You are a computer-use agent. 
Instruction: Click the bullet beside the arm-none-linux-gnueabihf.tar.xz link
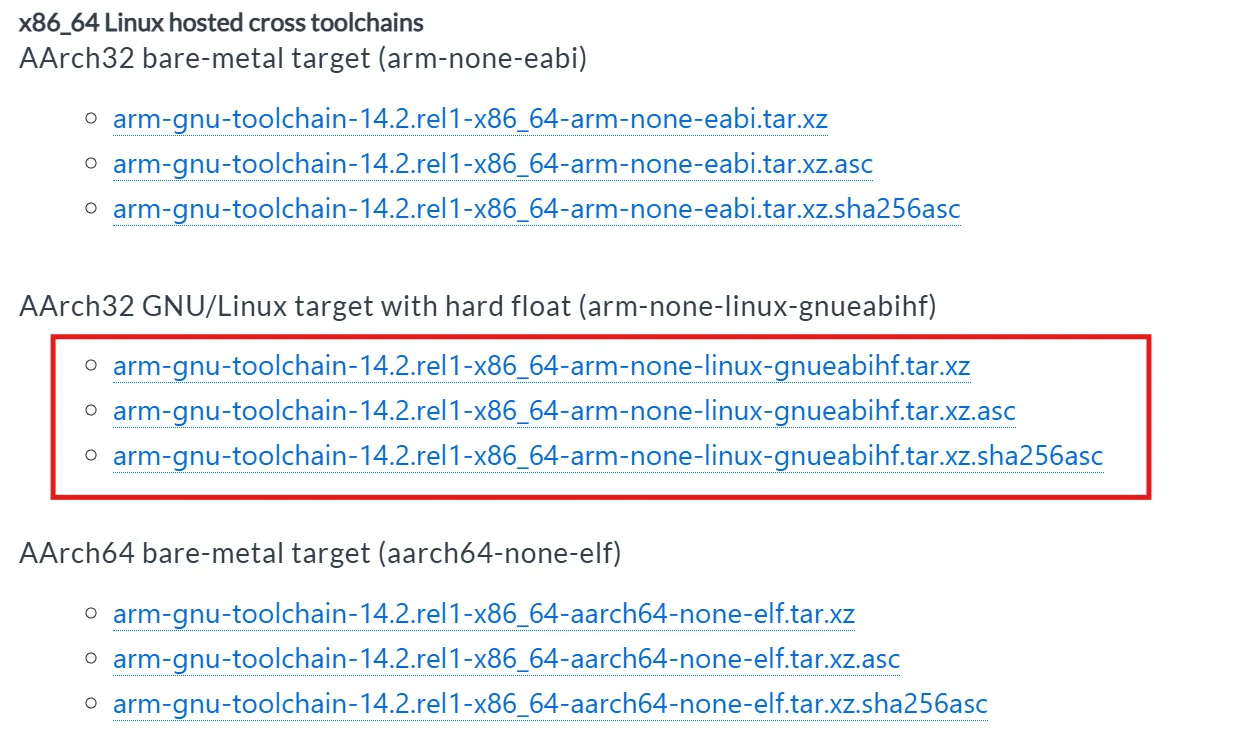[91, 366]
